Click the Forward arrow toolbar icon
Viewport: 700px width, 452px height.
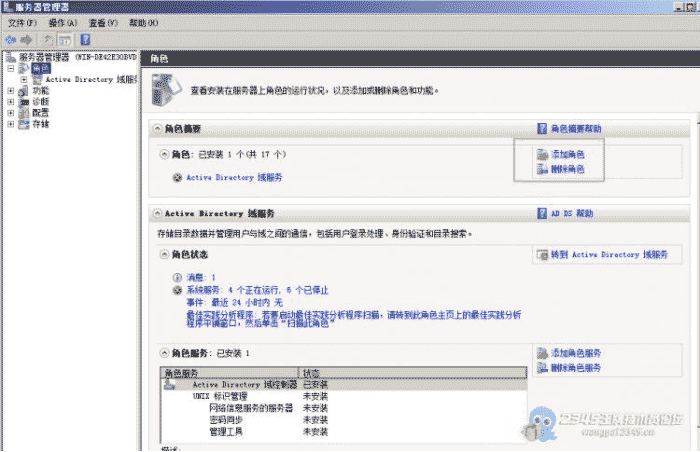click(27, 39)
